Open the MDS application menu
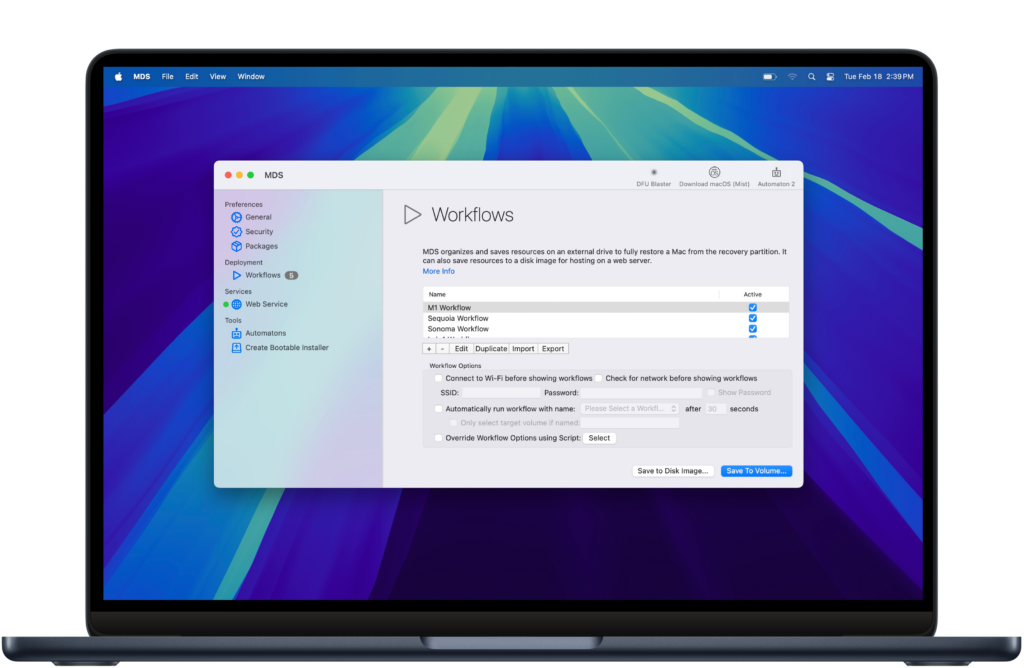This screenshot has height=668, width=1024. tap(142, 76)
